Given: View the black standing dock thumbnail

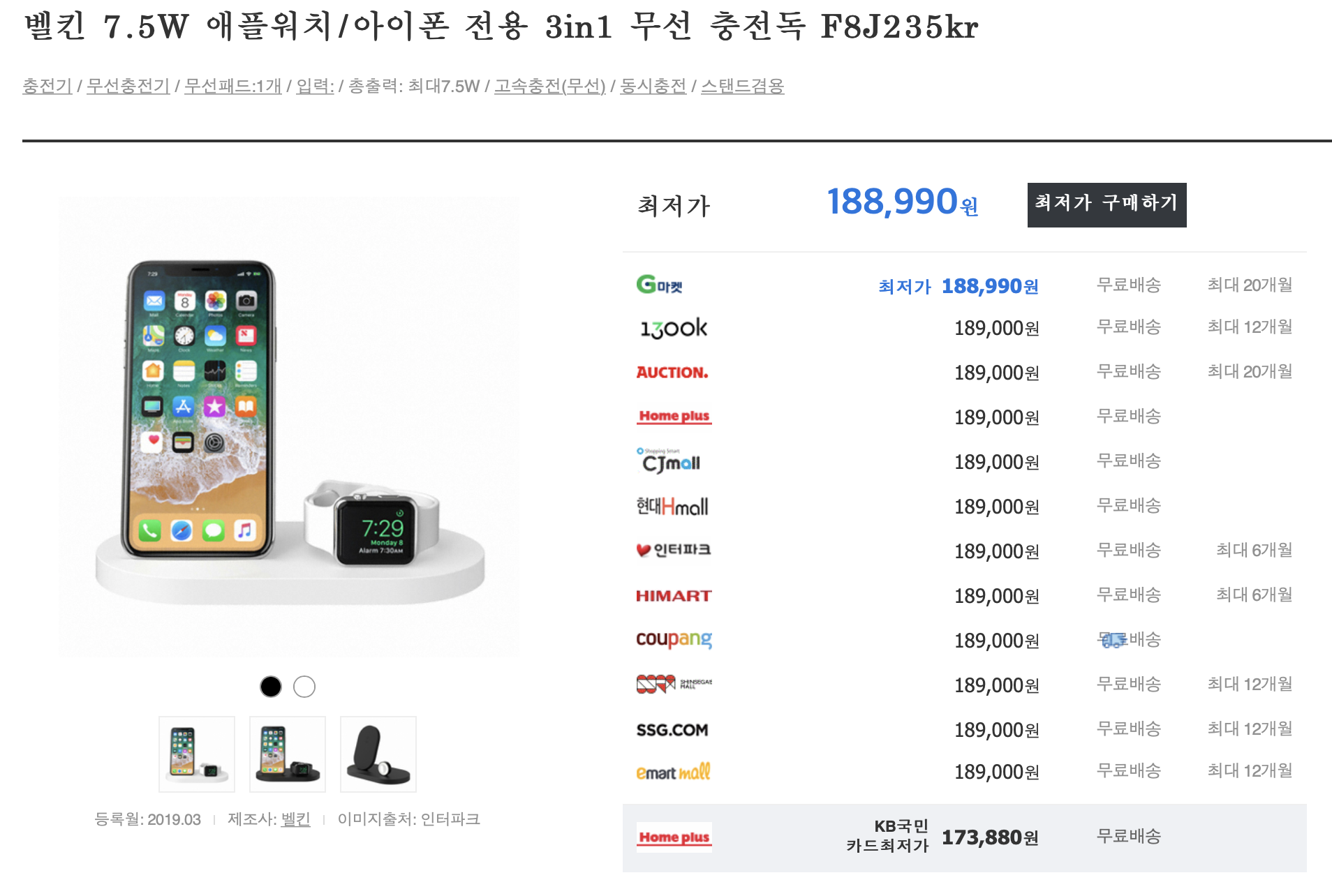Looking at the screenshot, I should 378,754.
